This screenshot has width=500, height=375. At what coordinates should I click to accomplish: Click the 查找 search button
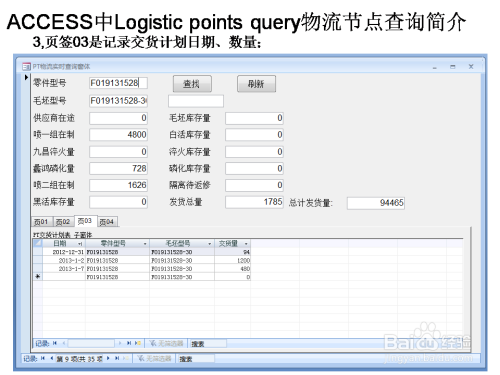pos(192,84)
